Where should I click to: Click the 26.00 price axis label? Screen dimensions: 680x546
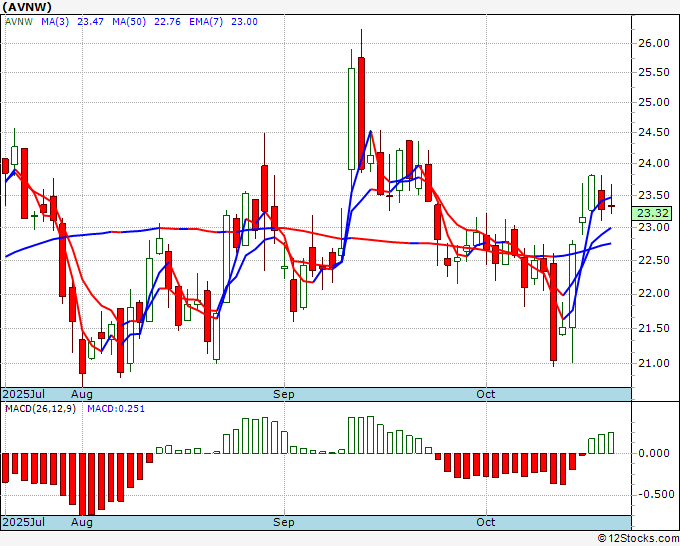tap(654, 43)
